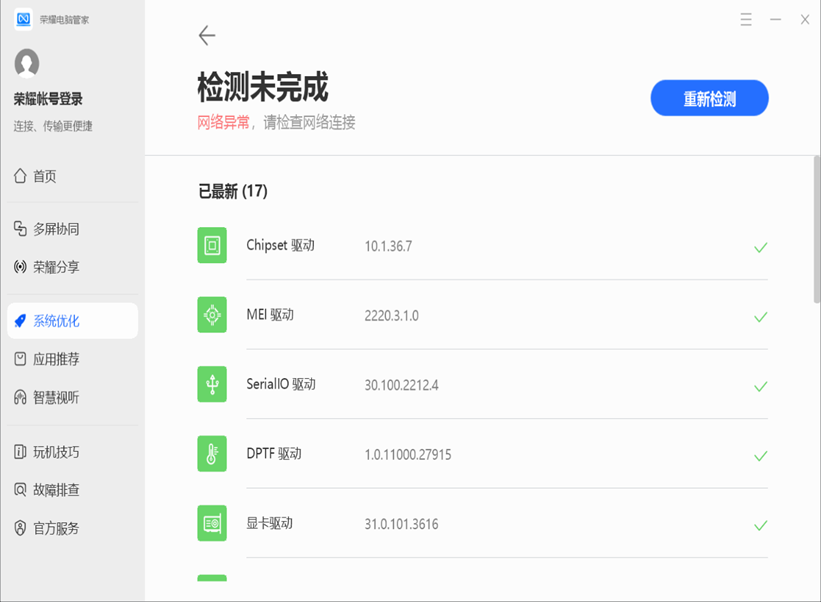Open 应用推荐 sidebar item
The width and height of the screenshot is (821, 602).
[55, 359]
